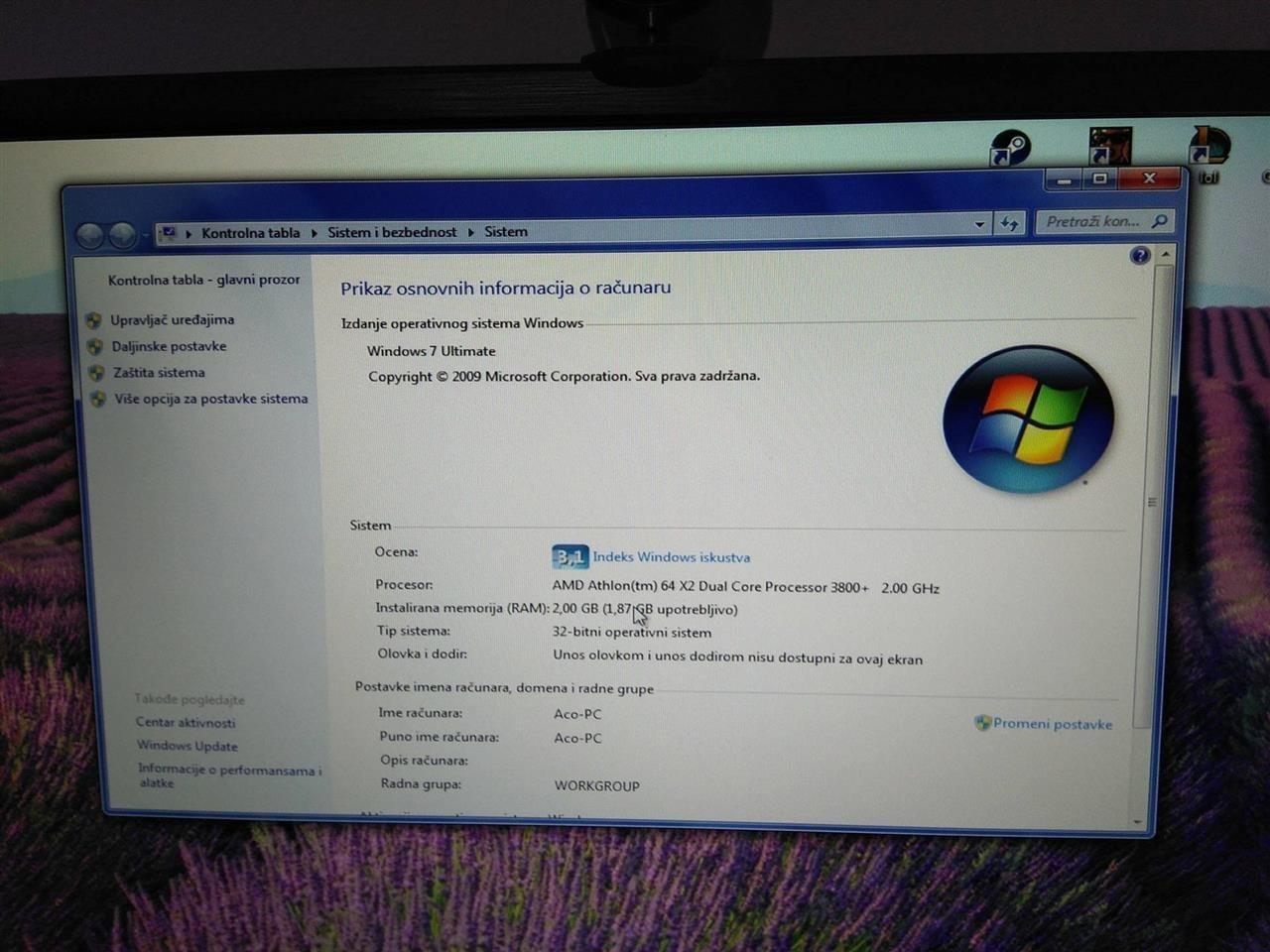Click the shield icon beside Upravljač uređajima
1270x952 pixels.
[93, 320]
